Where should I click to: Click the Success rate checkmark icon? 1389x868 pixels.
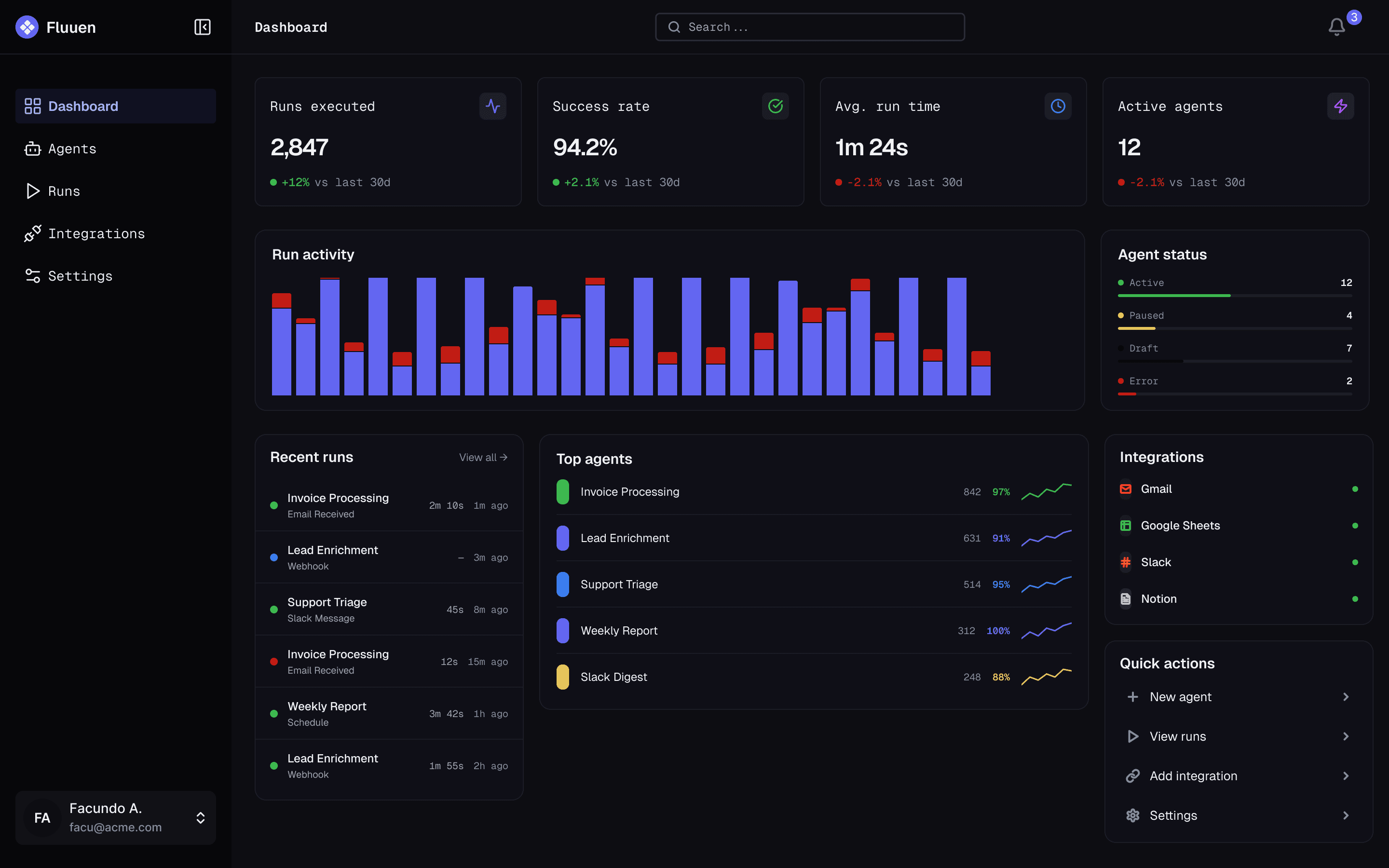click(775, 106)
